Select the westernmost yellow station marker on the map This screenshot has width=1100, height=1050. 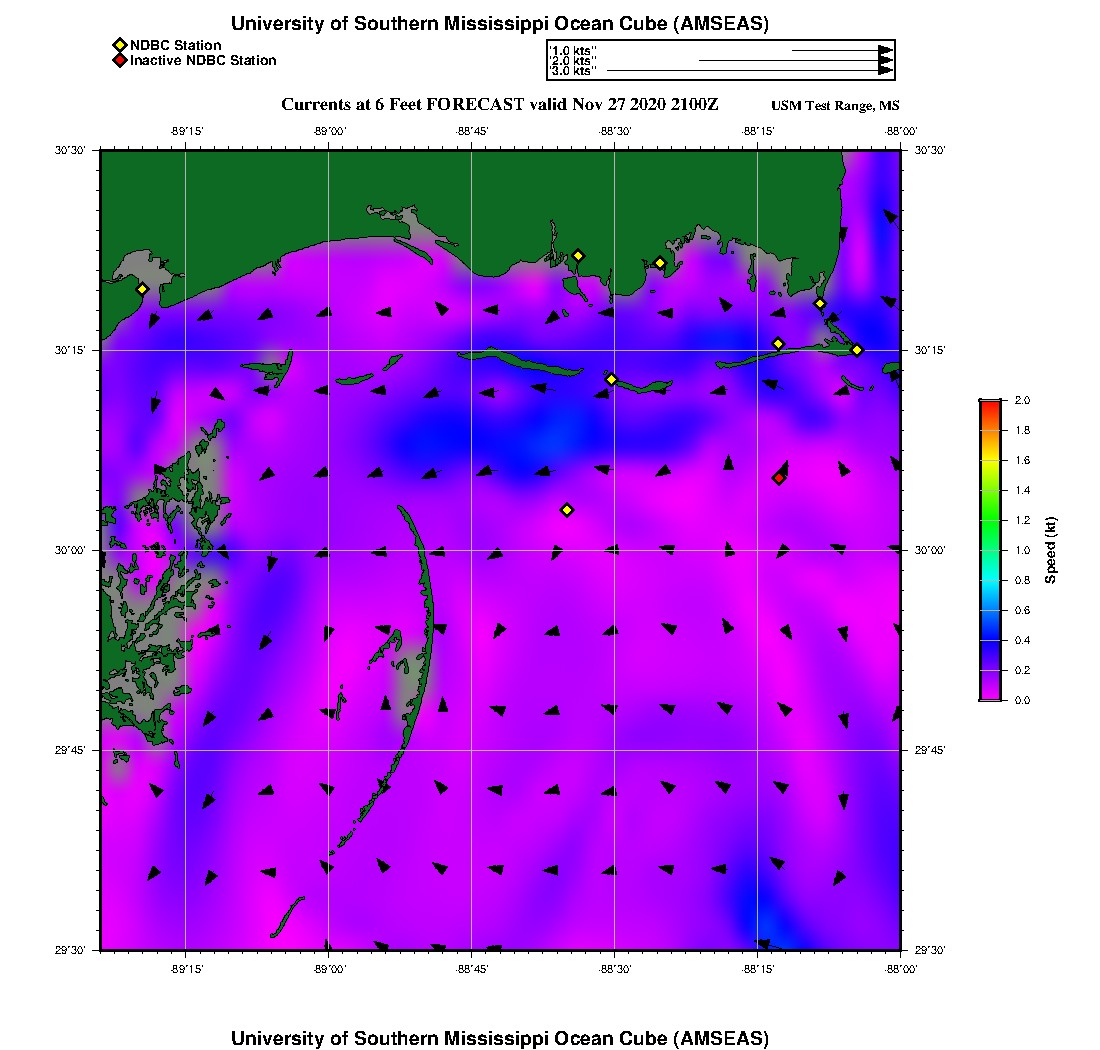pos(142,289)
